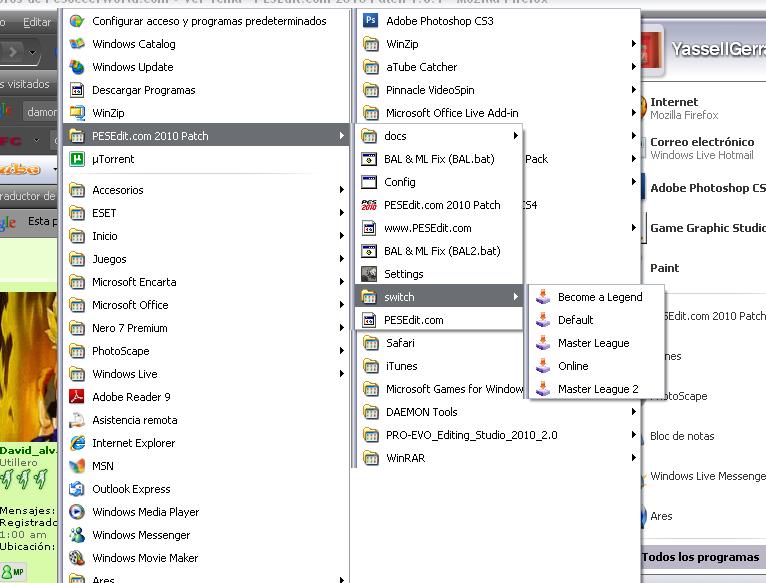Screen dimensions: 766x583
Task: Select the Master League switch icon
Action: (543, 343)
